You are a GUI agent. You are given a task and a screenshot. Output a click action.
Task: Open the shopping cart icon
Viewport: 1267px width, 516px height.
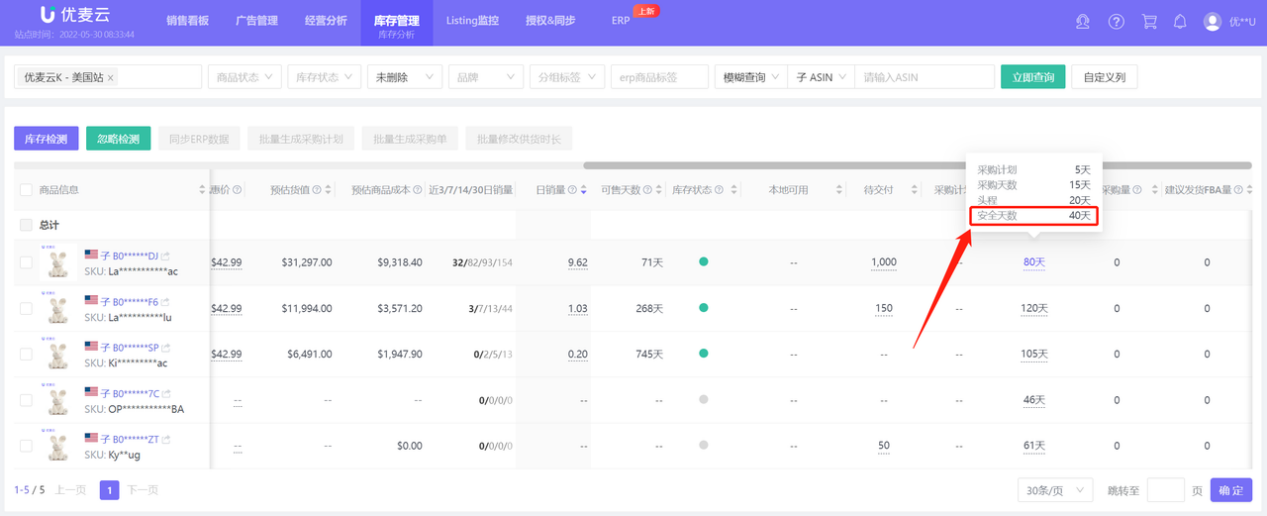click(1149, 21)
